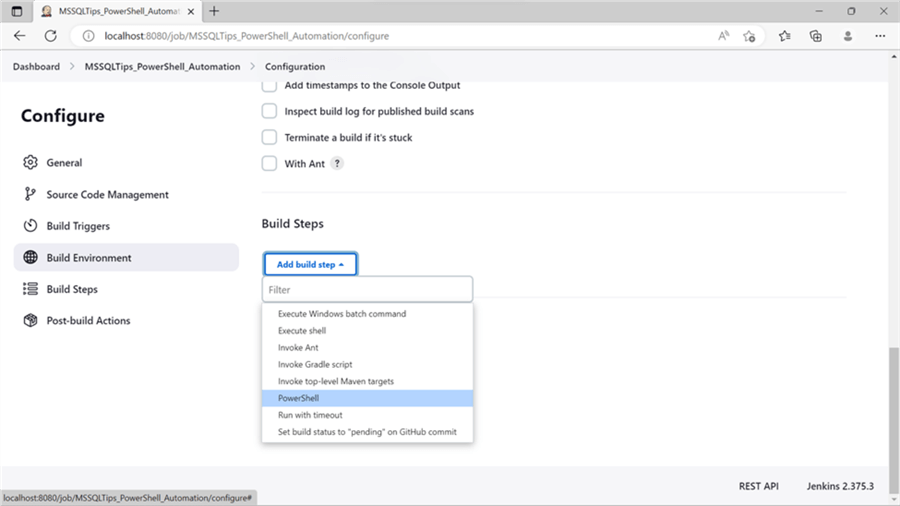The width and height of the screenshot is (900, 506).
Task: Add this page to favorites star icon
Action: 749,36
